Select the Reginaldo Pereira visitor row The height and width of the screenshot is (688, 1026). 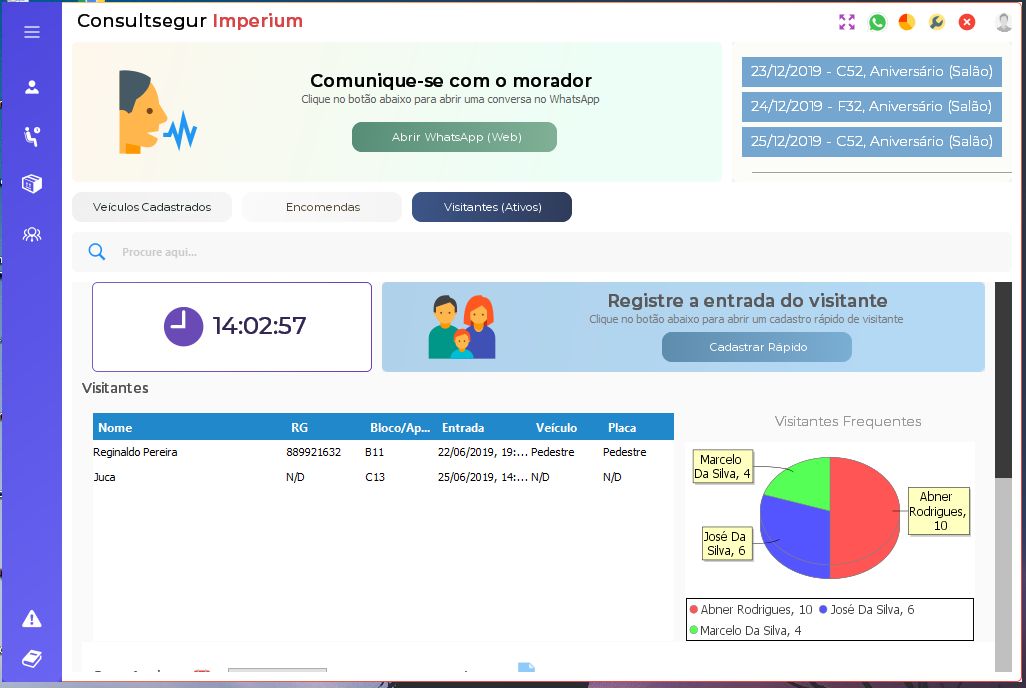coord(383,452)
